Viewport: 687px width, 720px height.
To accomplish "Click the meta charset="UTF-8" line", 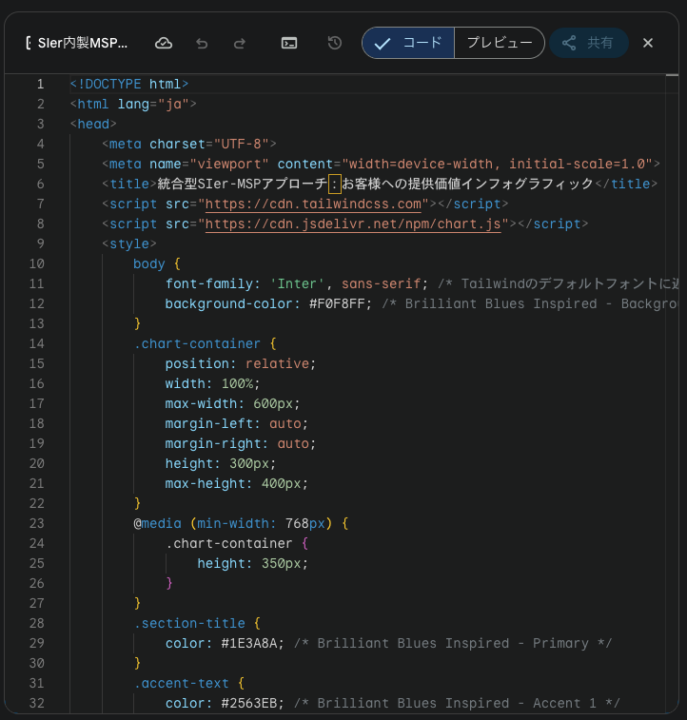I will click(189, 144).
